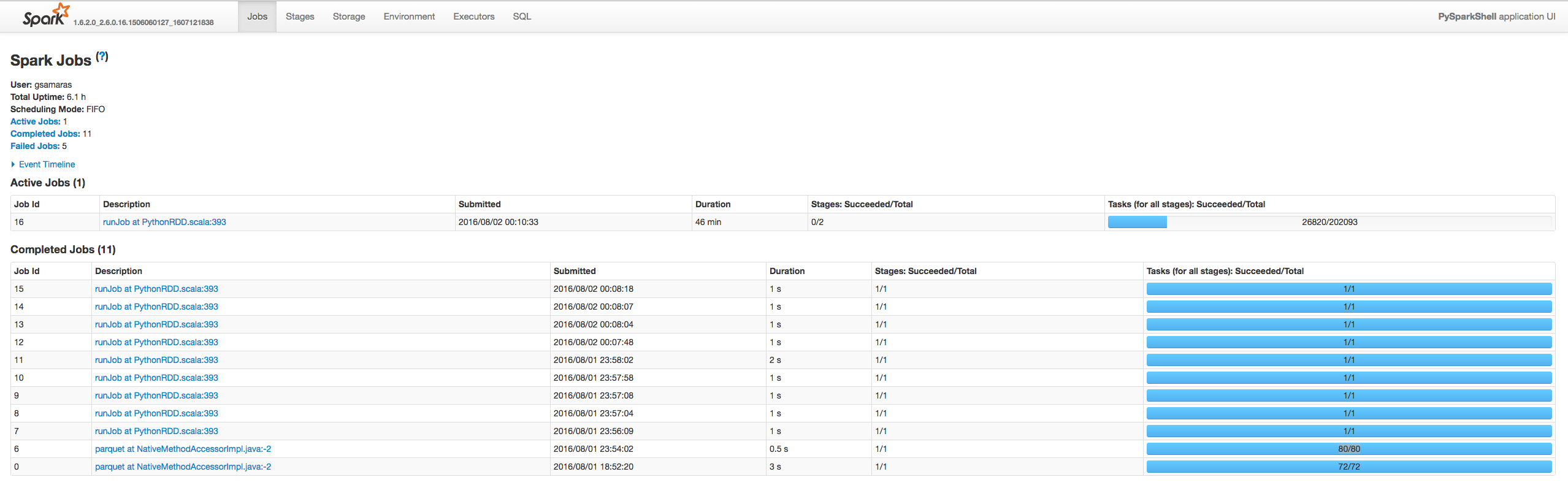This screenshot has width=1568, height=485.
Task: Open job 11 runJob at PythonRDD link
Action: (156, 360)
